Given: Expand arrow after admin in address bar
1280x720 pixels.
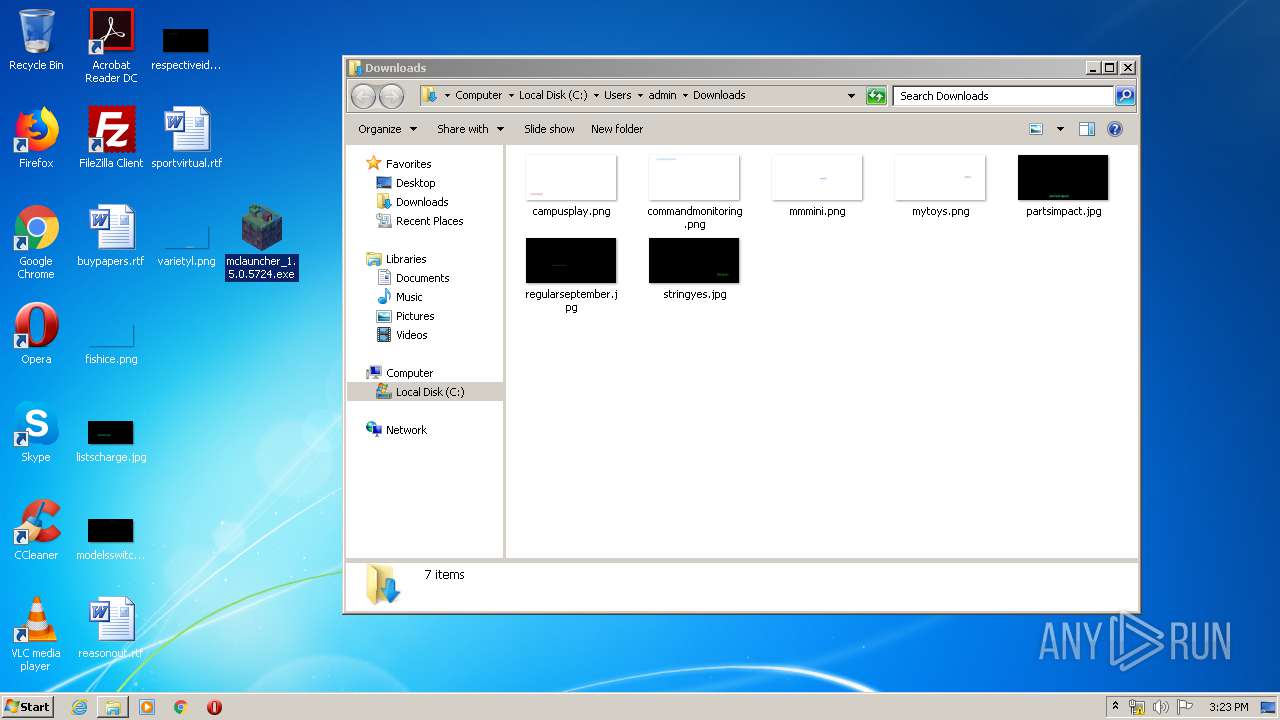Looking at the screenshot, I should (x=685, y=96).
